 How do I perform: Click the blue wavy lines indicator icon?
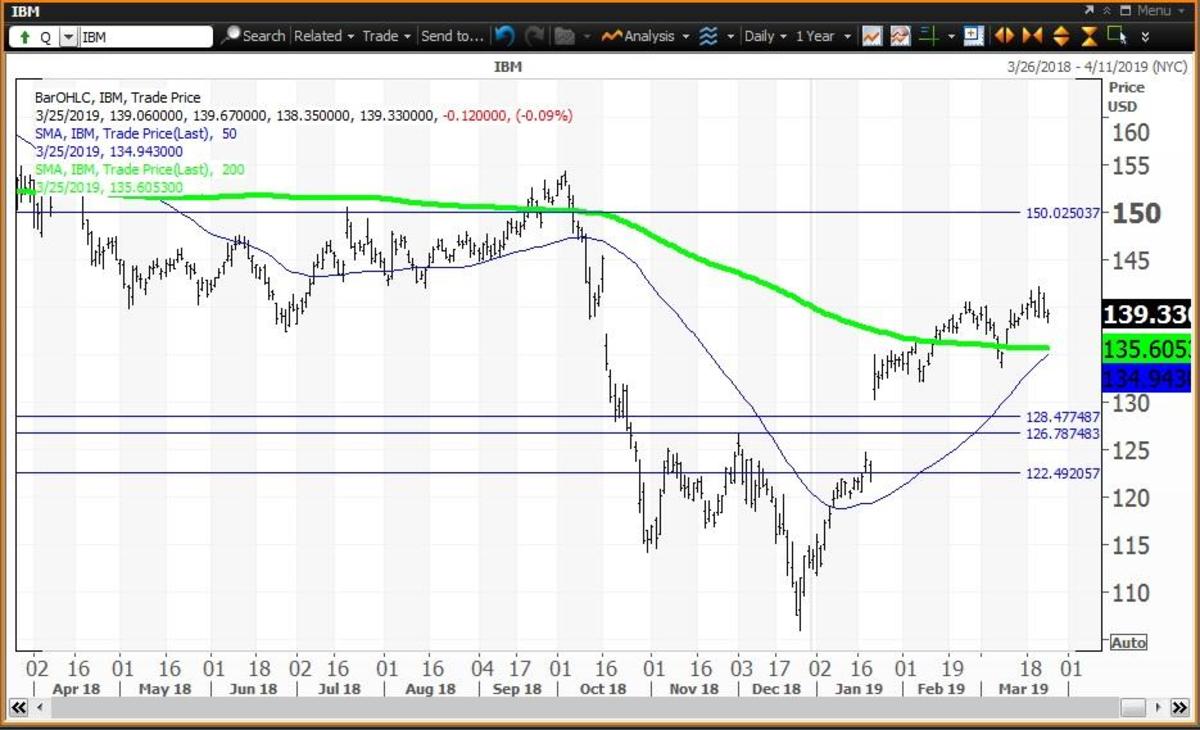(708, 36)
